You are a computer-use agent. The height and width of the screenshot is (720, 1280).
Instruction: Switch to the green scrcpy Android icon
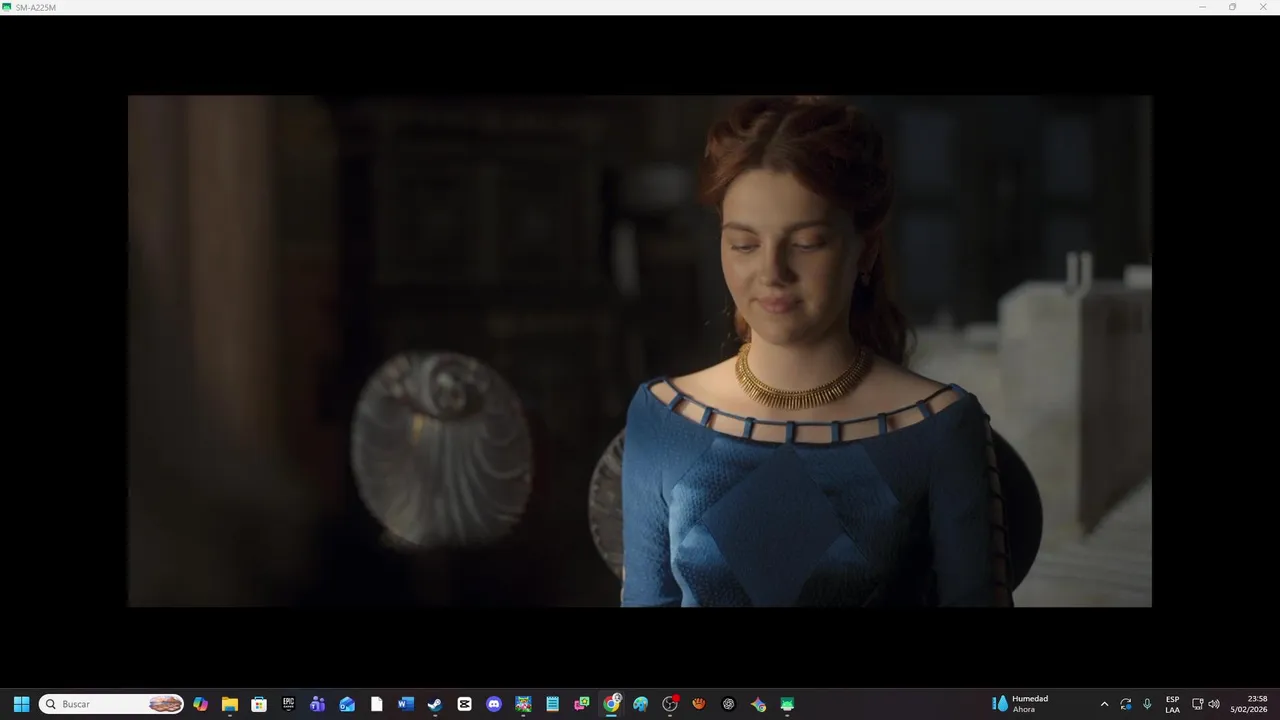787,704
